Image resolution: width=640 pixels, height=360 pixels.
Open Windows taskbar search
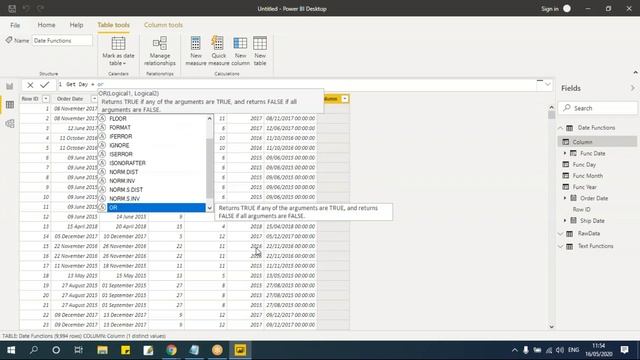pos(33,350)
